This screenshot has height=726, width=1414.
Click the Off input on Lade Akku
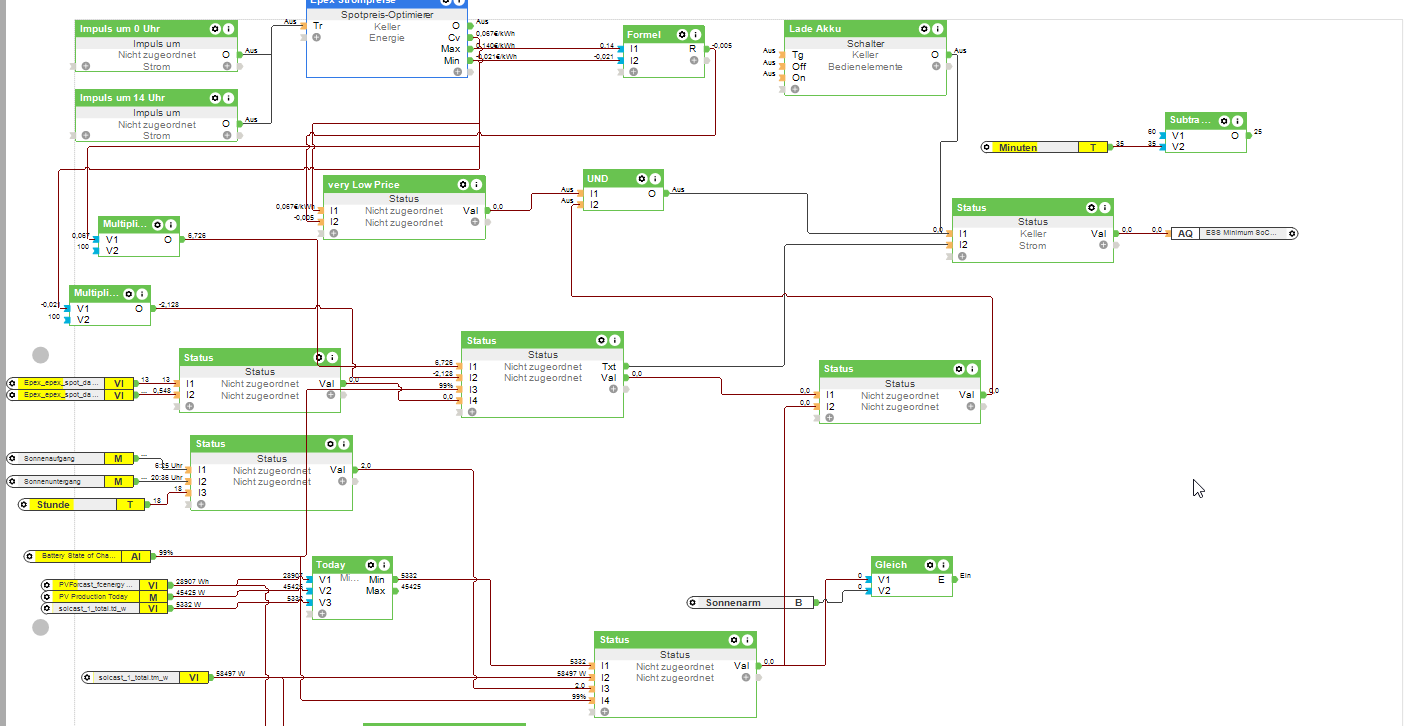click(799, 66)
